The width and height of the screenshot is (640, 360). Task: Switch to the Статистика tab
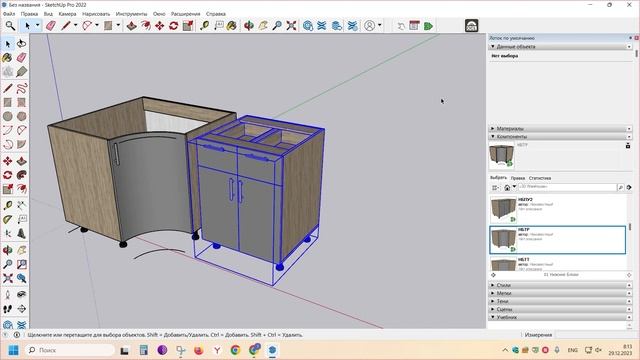point(540,178)
